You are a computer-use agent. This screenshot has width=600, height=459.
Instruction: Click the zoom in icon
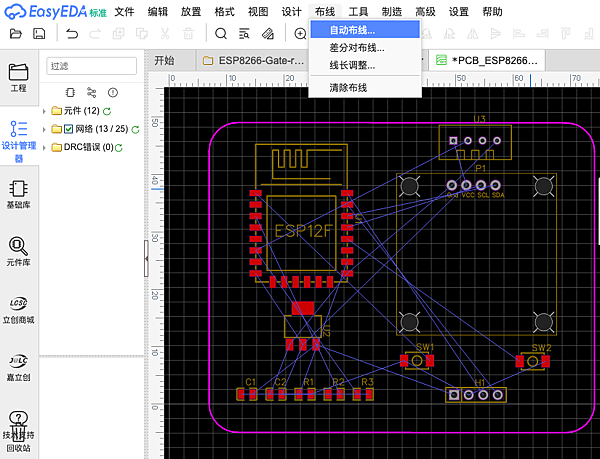[300, 34]
